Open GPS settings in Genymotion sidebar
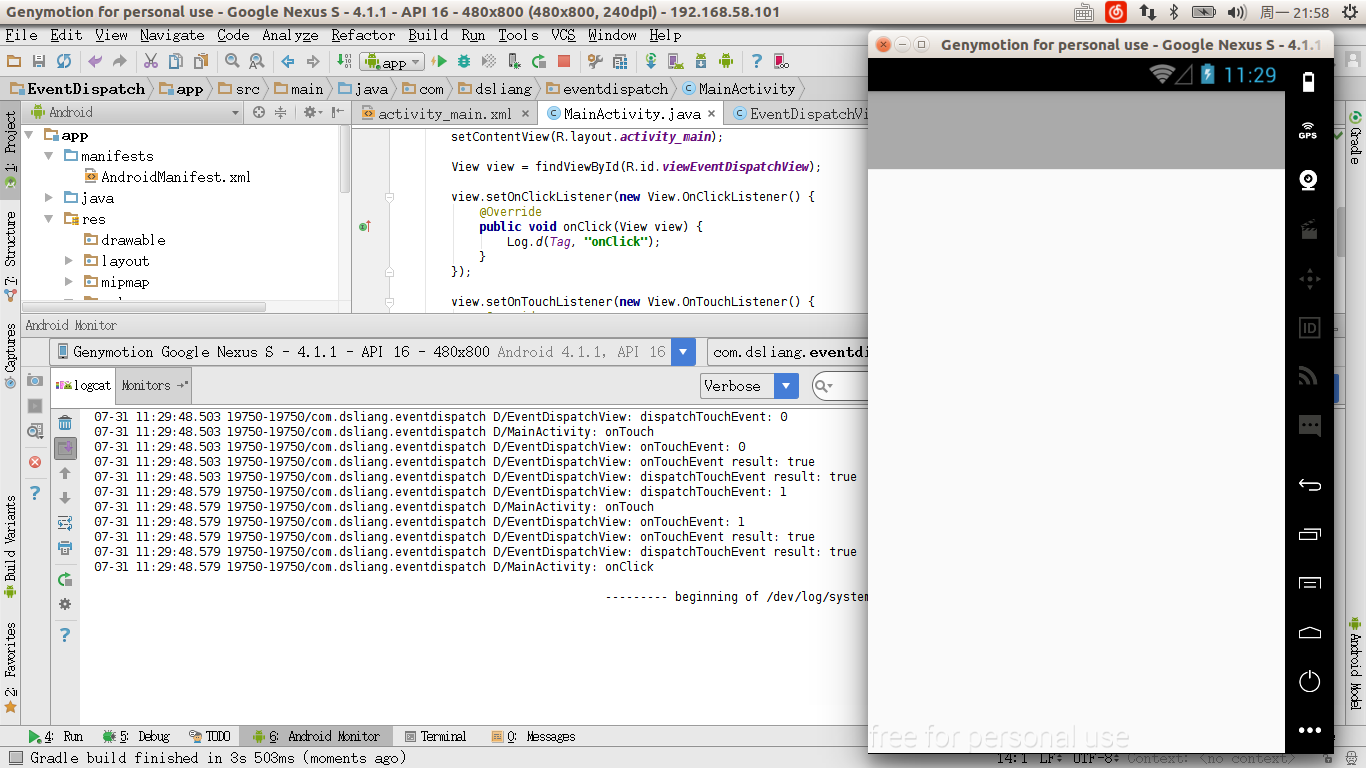The image size is (1366, 768). tap(1308, 131)
